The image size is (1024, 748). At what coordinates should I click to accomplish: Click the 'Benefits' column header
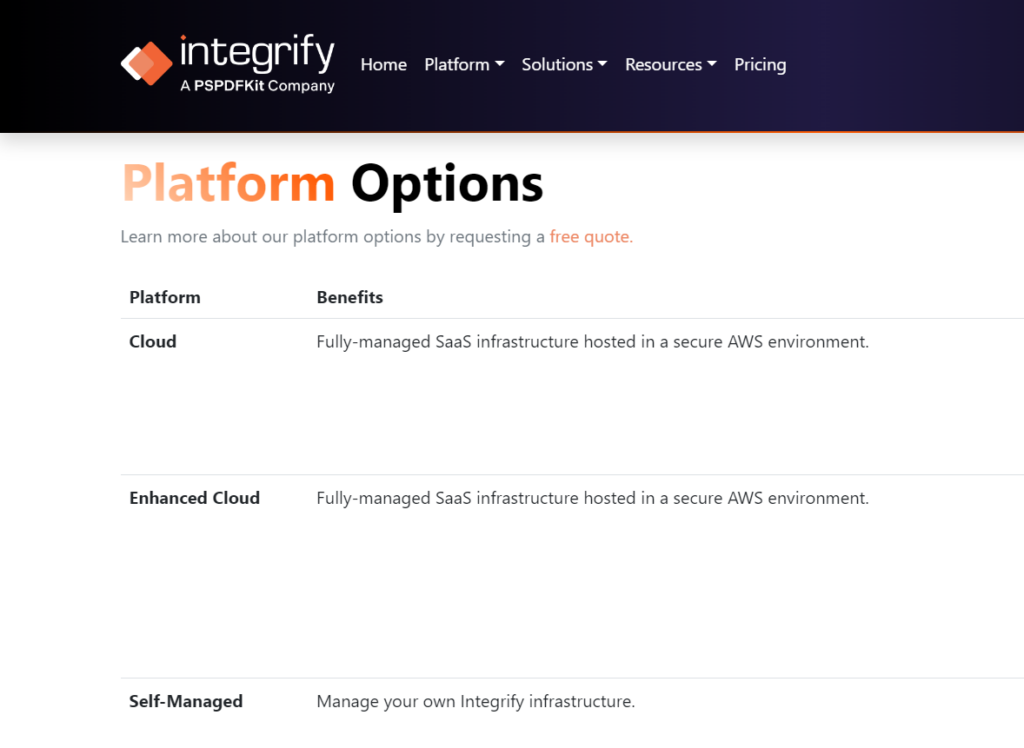click(x=349, y=297)
